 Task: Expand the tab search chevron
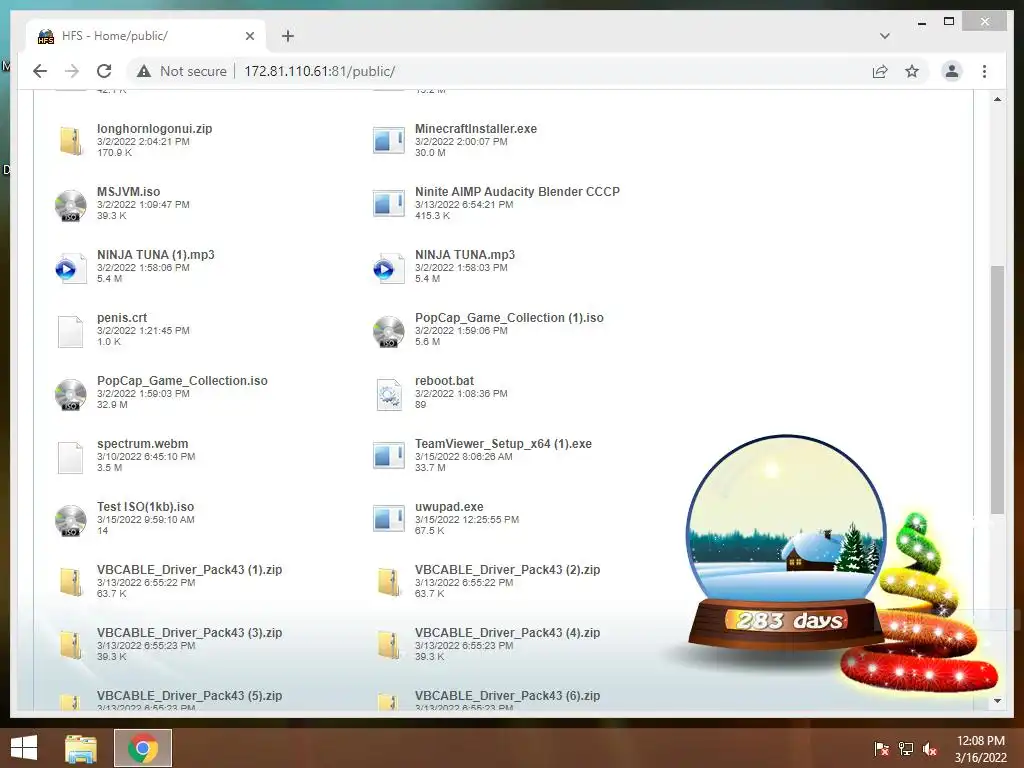click(x=884, y=36)
